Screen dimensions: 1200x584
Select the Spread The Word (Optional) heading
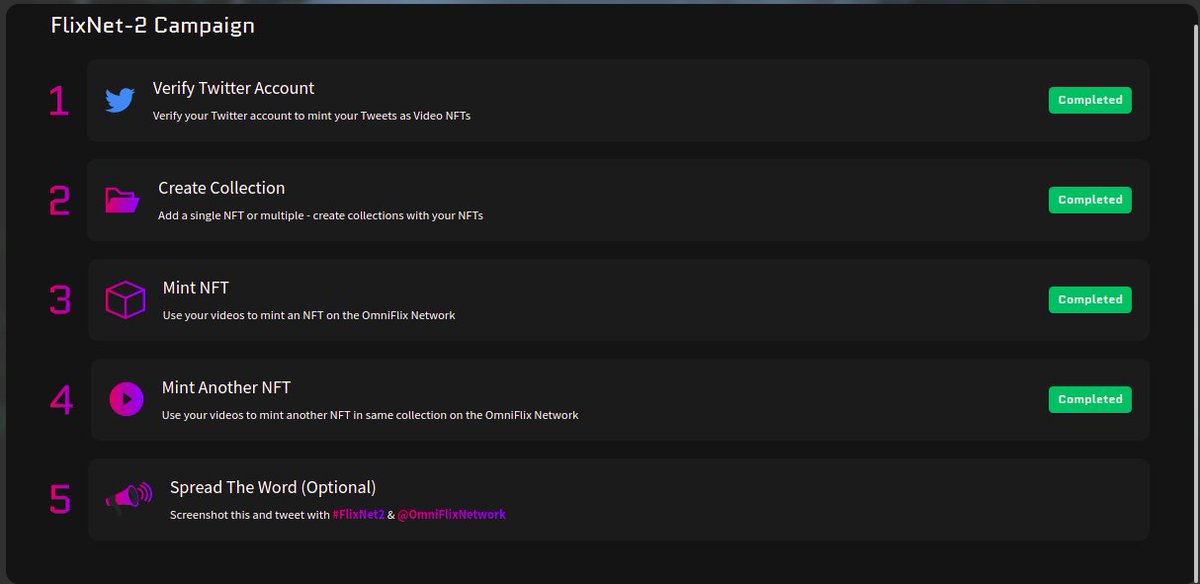[x=273, y=488]
